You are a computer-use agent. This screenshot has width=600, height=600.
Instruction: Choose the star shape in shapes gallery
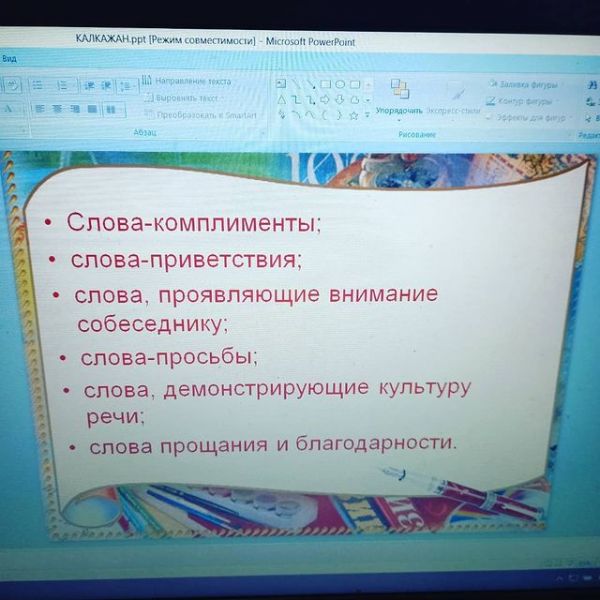click(x=353, y=115)
